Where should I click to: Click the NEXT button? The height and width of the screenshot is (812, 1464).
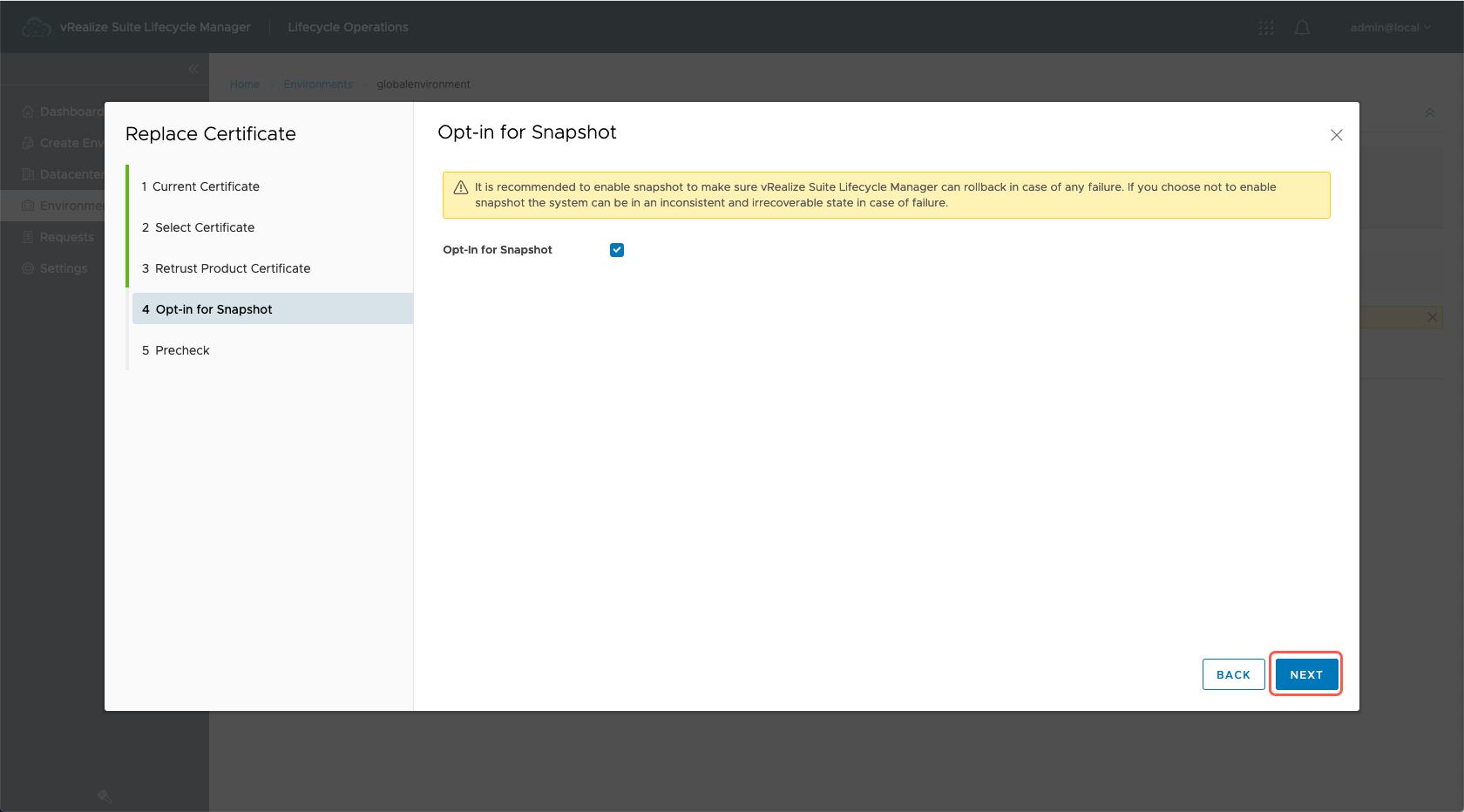pos(1305,674)
